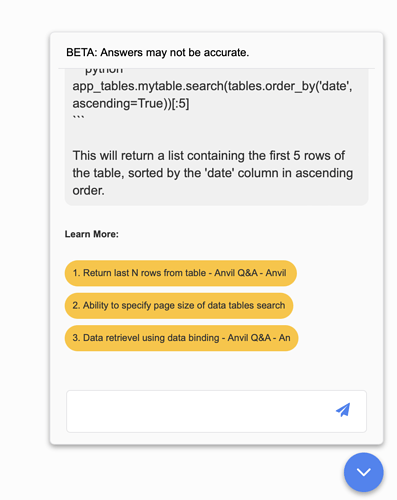Click the '2.' number on second suggestion

tap(76, 305)
